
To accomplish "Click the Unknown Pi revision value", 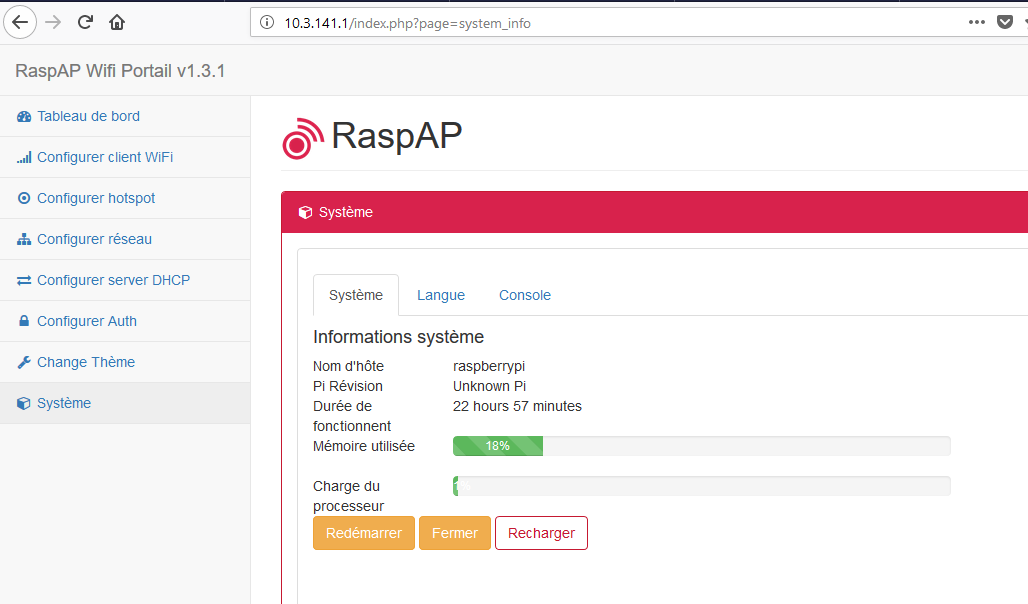I will click(x=490, y=386).
